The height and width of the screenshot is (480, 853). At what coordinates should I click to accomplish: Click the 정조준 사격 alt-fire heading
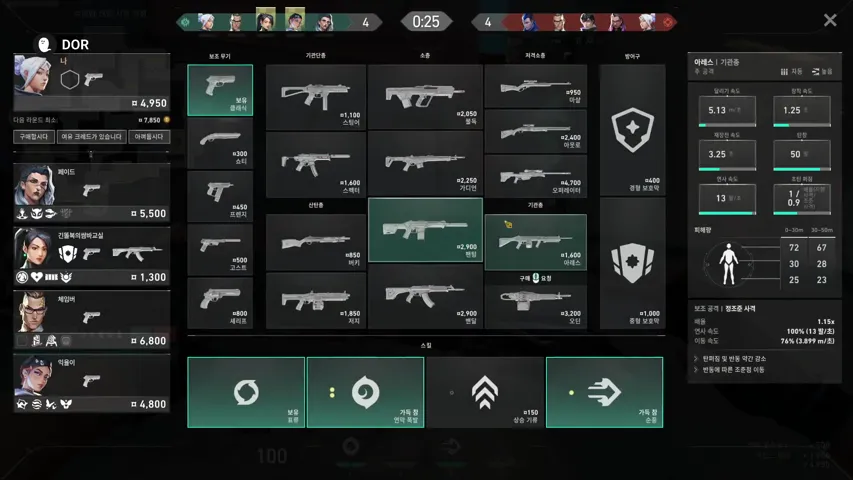coord(740,309)
